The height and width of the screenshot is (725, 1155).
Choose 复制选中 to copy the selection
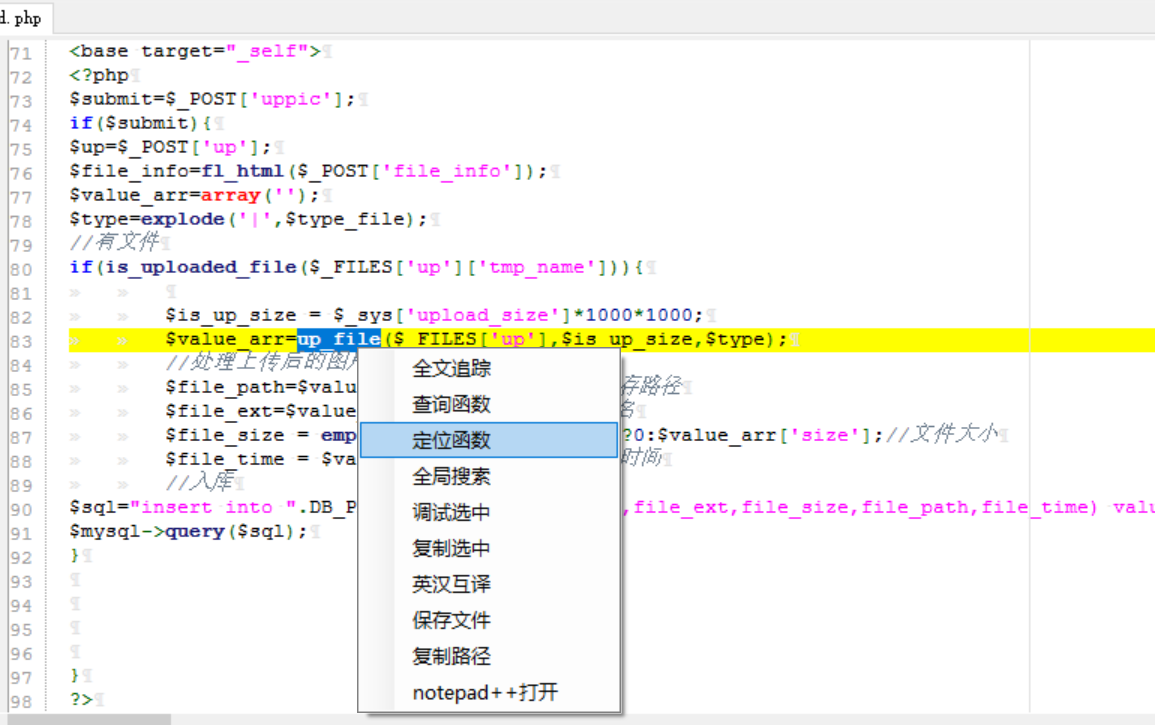[451, 548]
